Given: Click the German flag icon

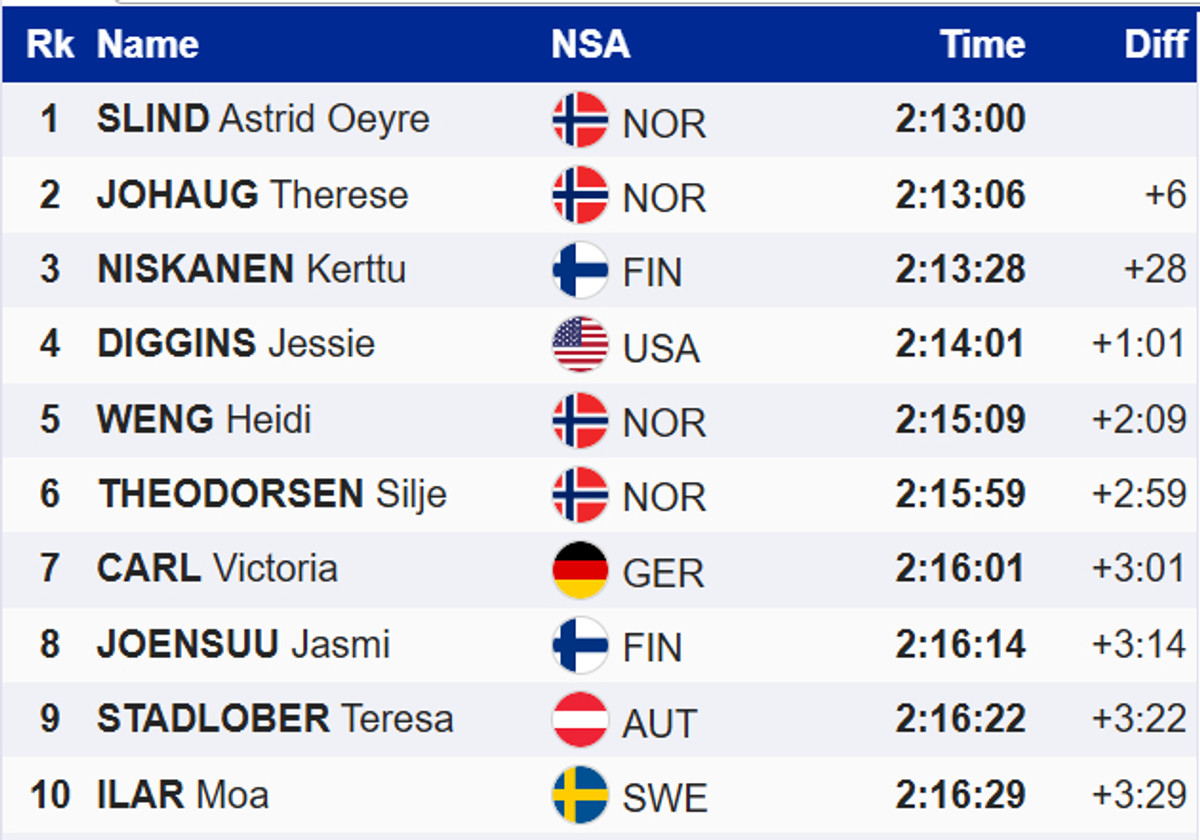Looking at the screenshot, I should [x=580, y=570].
